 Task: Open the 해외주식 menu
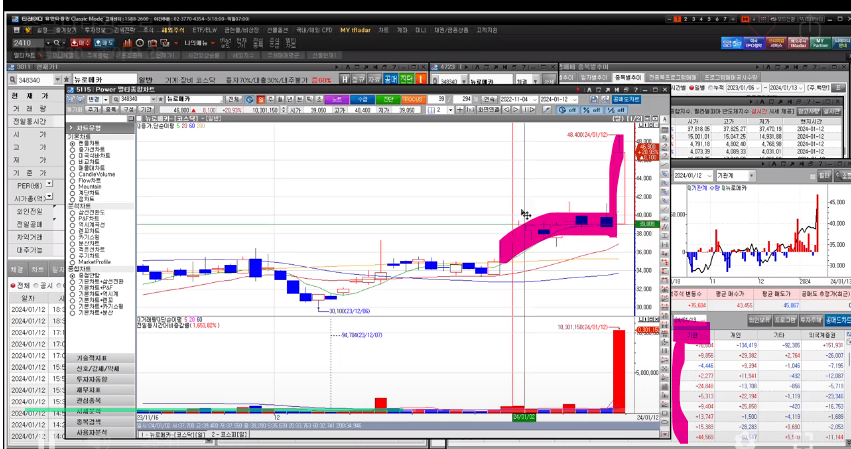coord(173,30)
